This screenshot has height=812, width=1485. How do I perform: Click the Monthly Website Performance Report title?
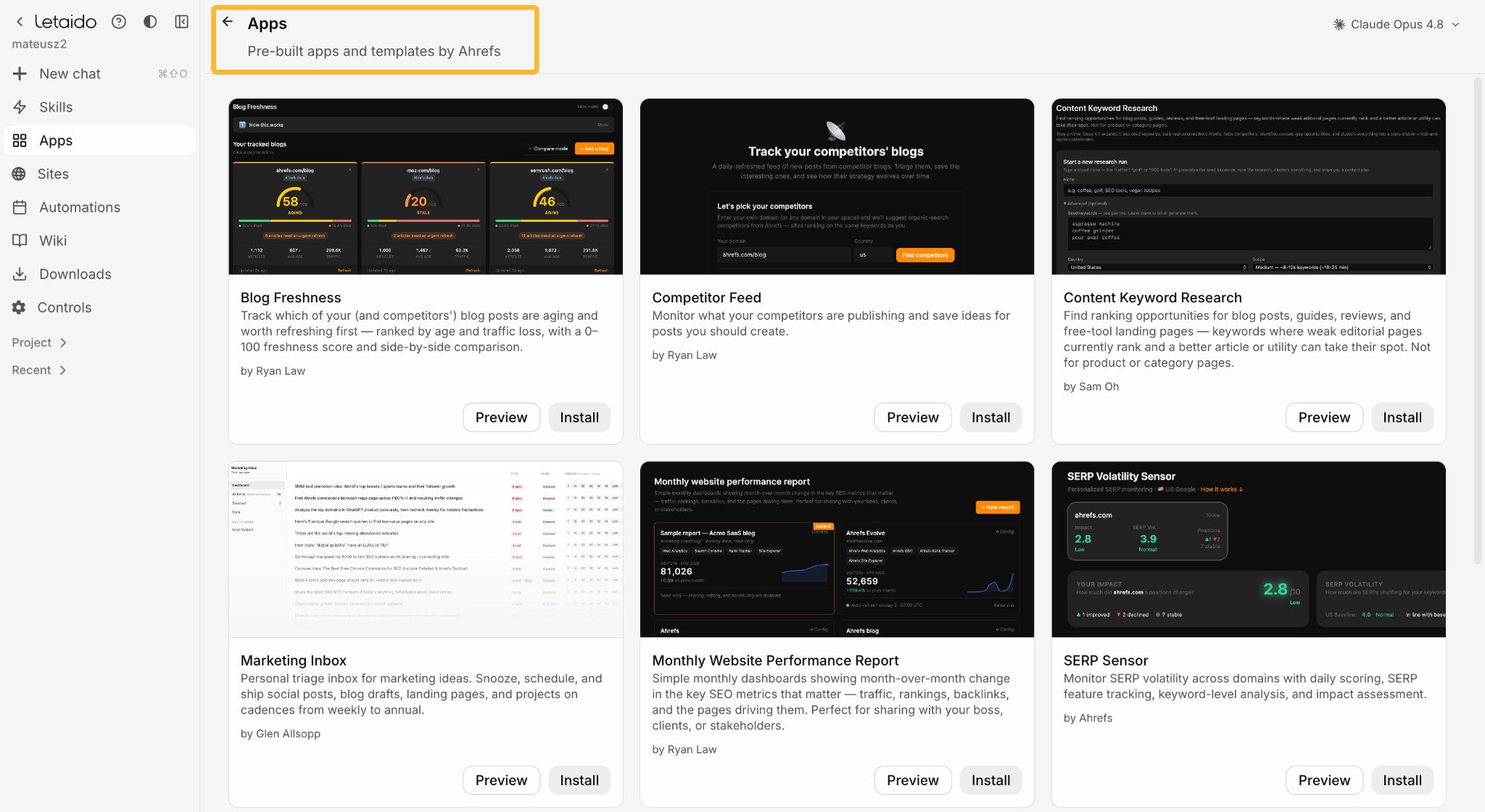[775, 660]
